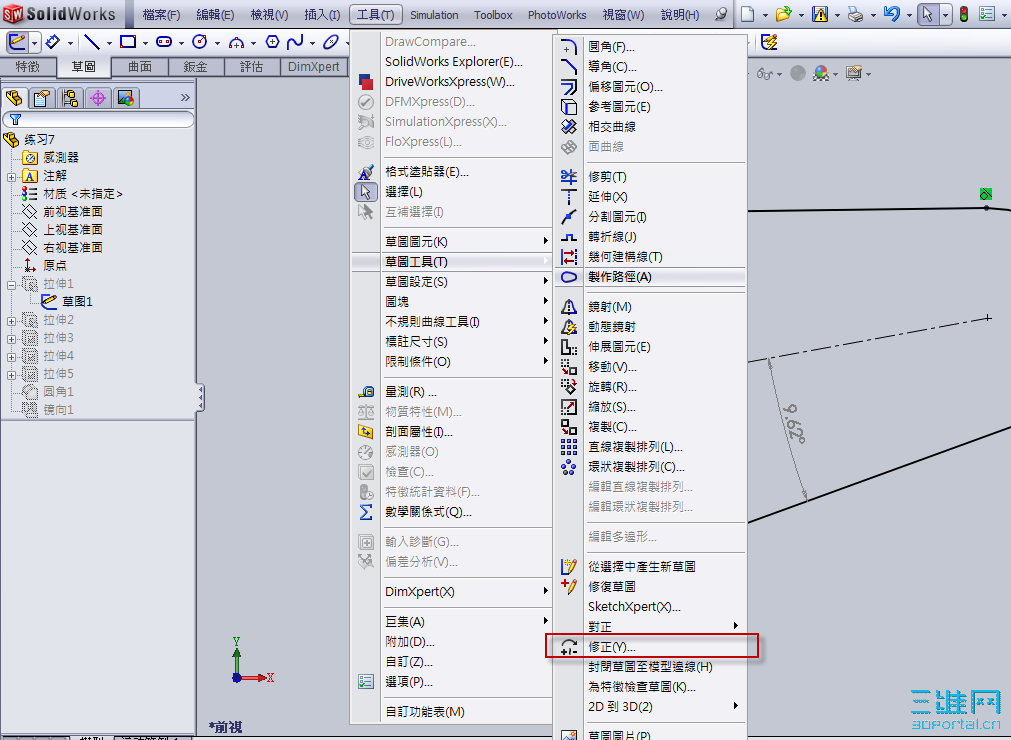Select the extend icon 延伸(X)
The width and height of the screenshot is (1011, 740).
(x=568, y=197)
